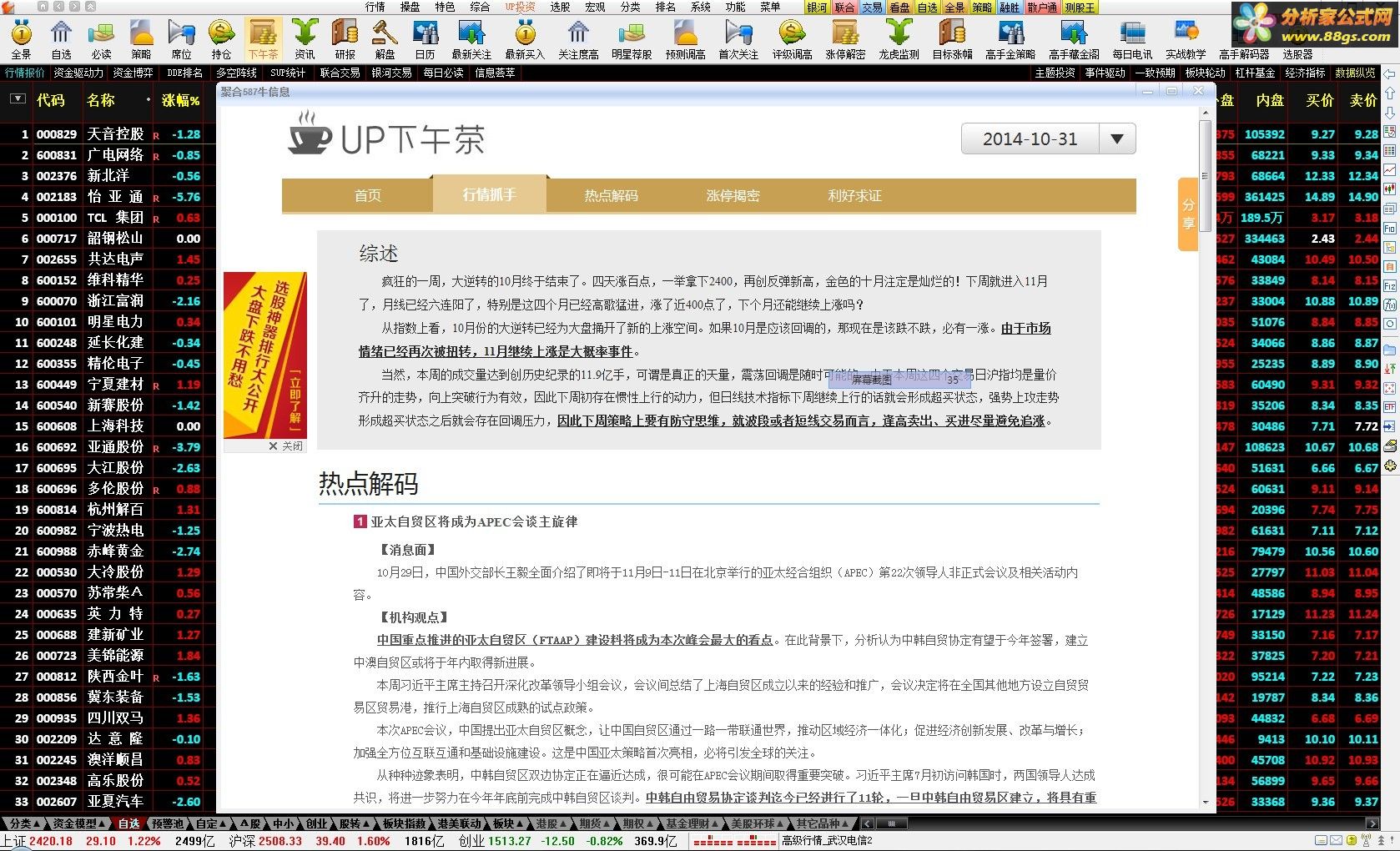The width and height of the screenshot is (1400, 851).
Task: Open the 必读 toolbar icon
Action: point(101,39)
